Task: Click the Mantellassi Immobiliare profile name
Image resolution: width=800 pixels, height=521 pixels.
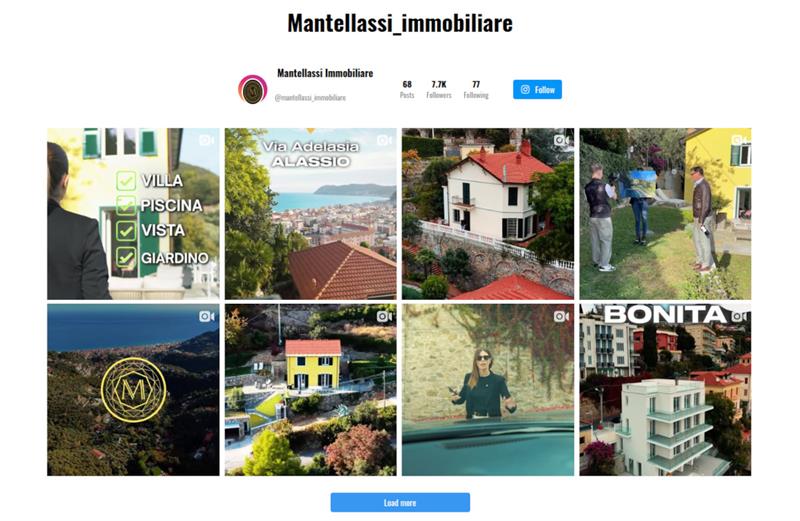Action: (x=325, y=73)
